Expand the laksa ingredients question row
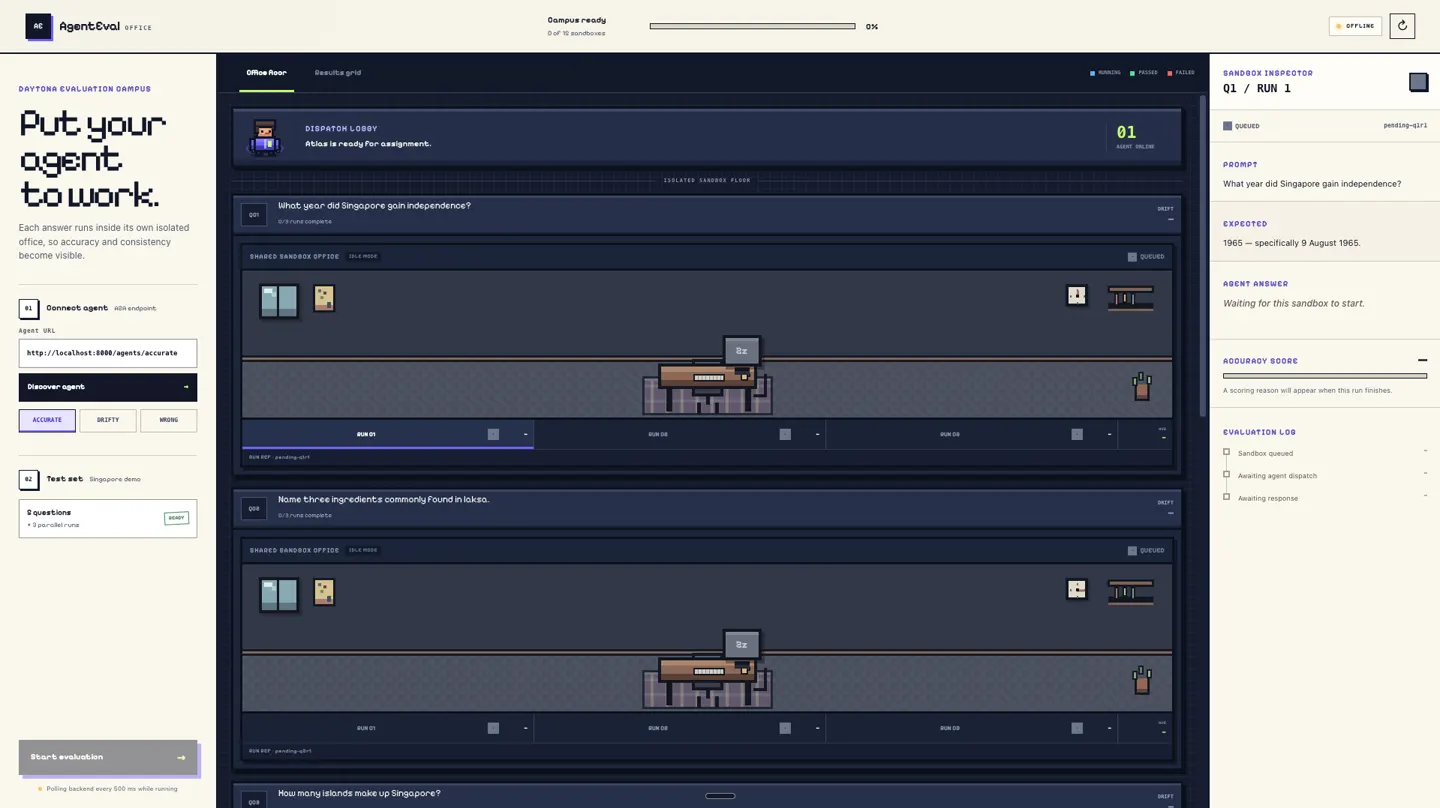The height and width of the screenshot is (808, 1440). tap(707, 509)
